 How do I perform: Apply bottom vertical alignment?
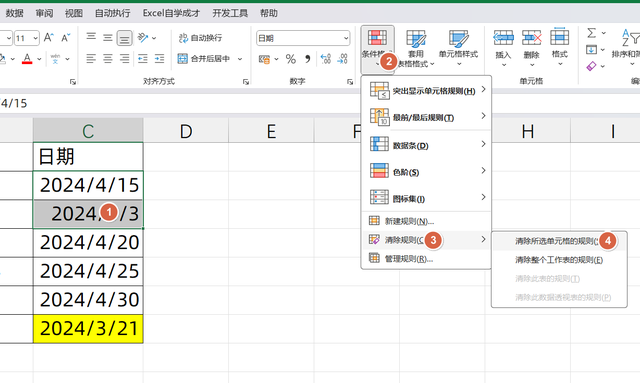(x=124, y=38)
